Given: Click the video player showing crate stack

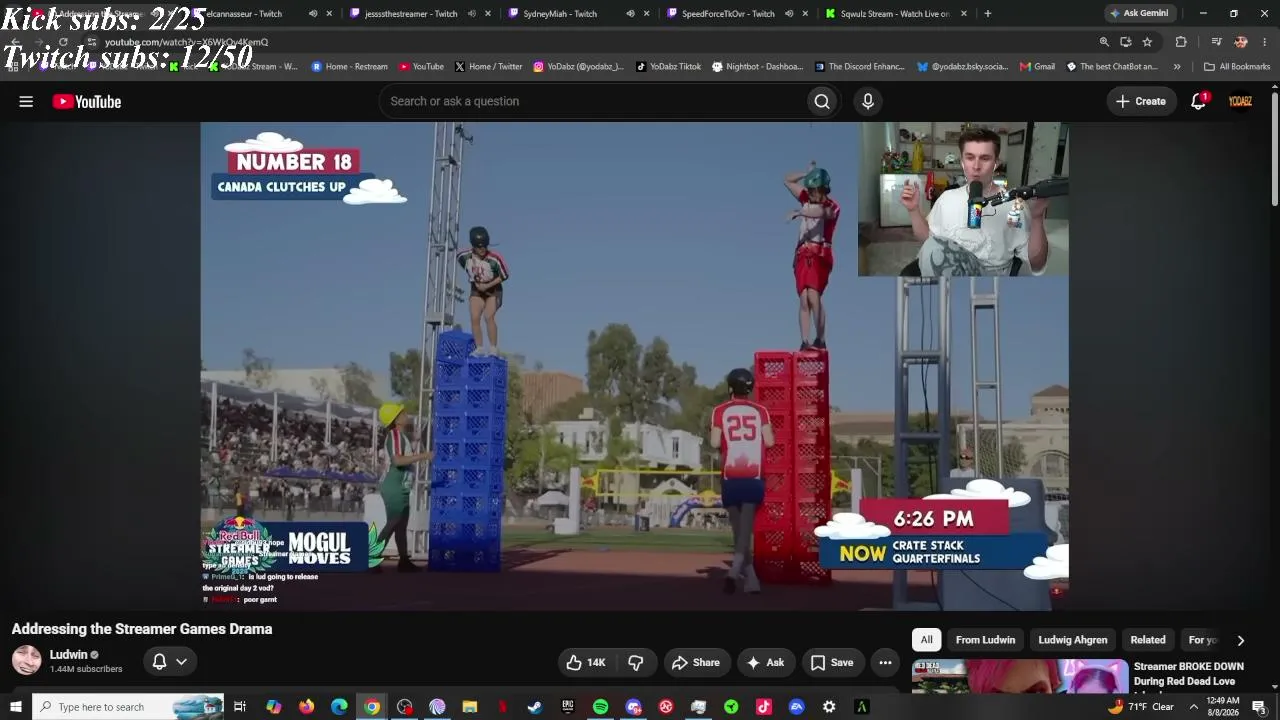Looking at the screenshot, I should [x=634, y=366].
